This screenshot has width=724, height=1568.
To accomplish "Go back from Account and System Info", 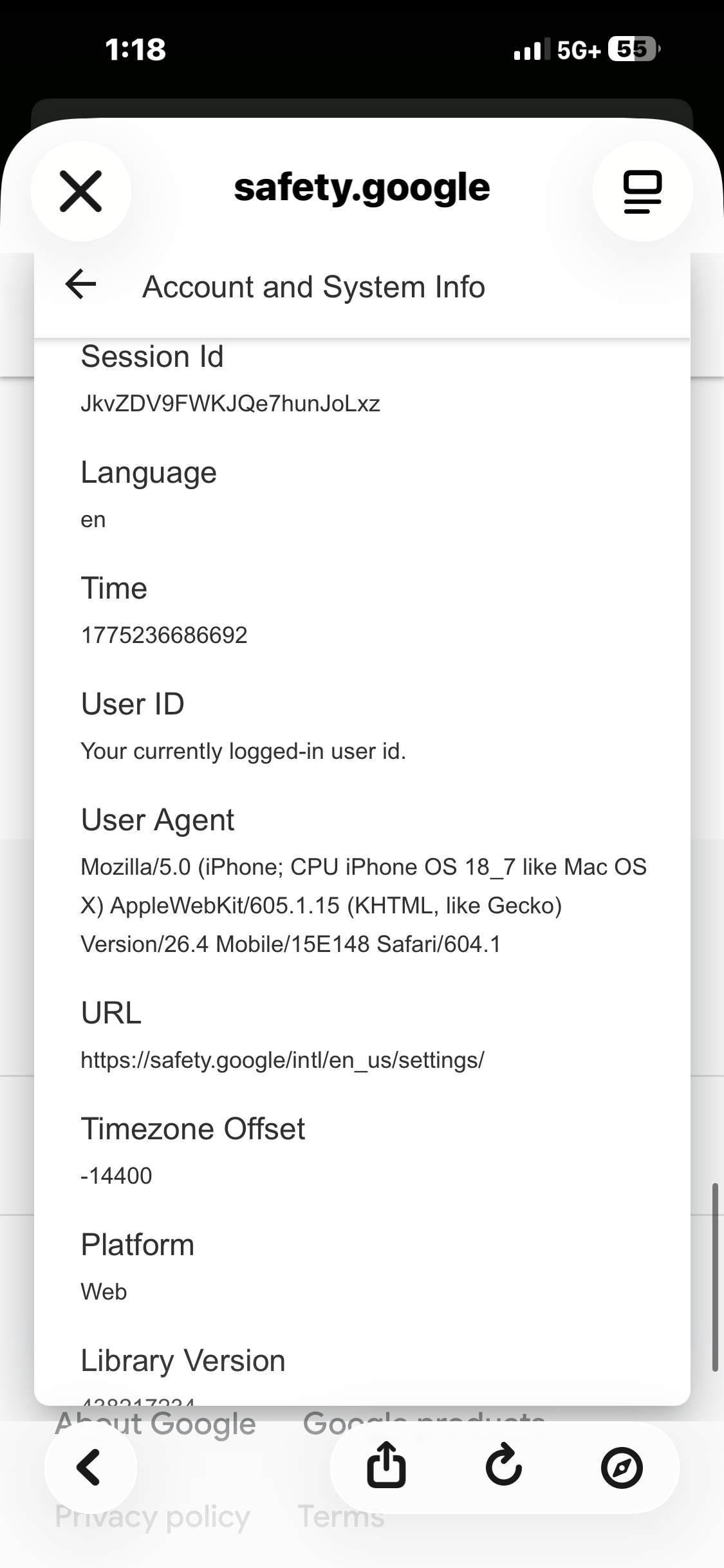I will (x=81, y=284).
